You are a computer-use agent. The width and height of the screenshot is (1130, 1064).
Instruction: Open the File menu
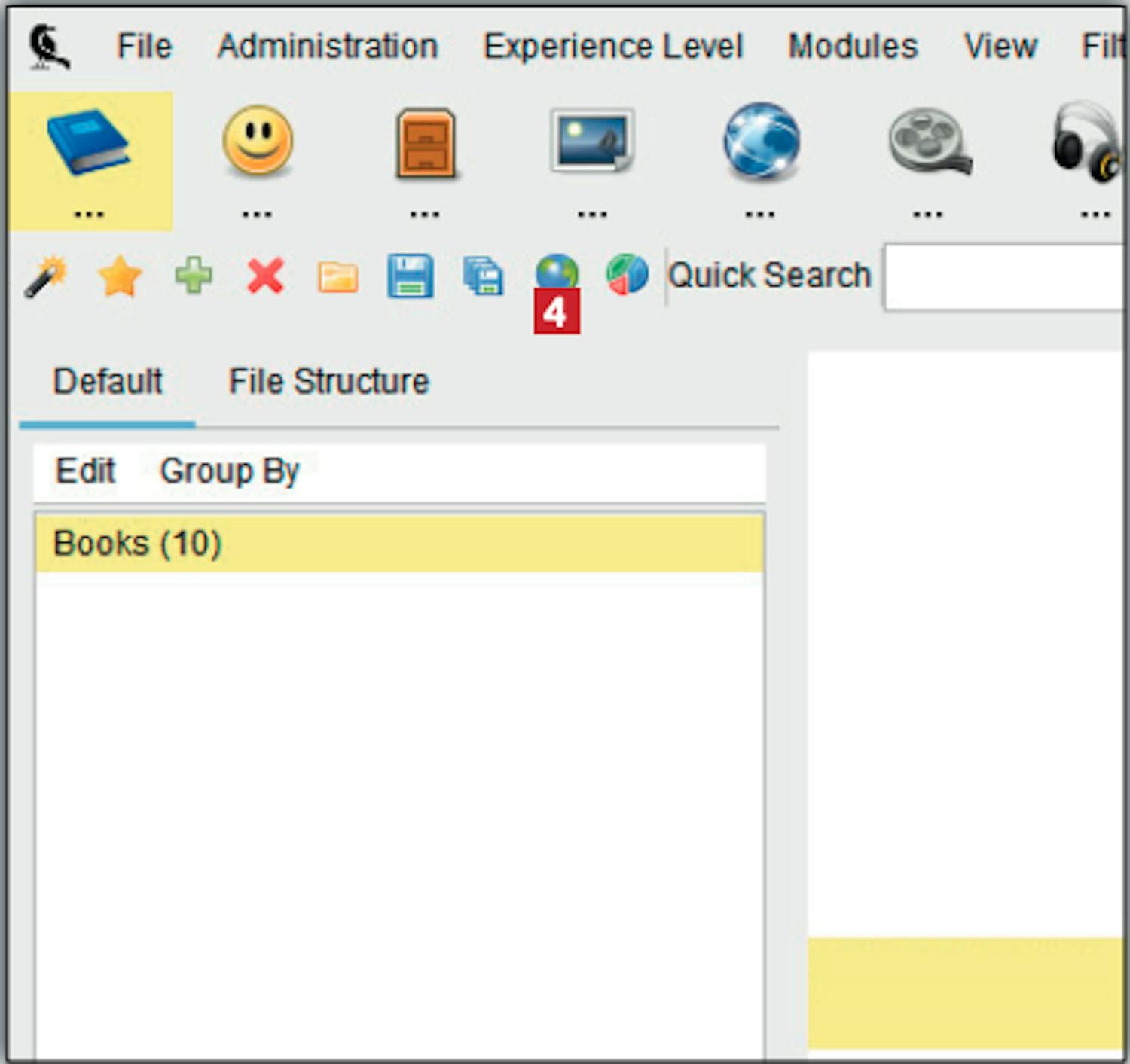coord(144,47)
